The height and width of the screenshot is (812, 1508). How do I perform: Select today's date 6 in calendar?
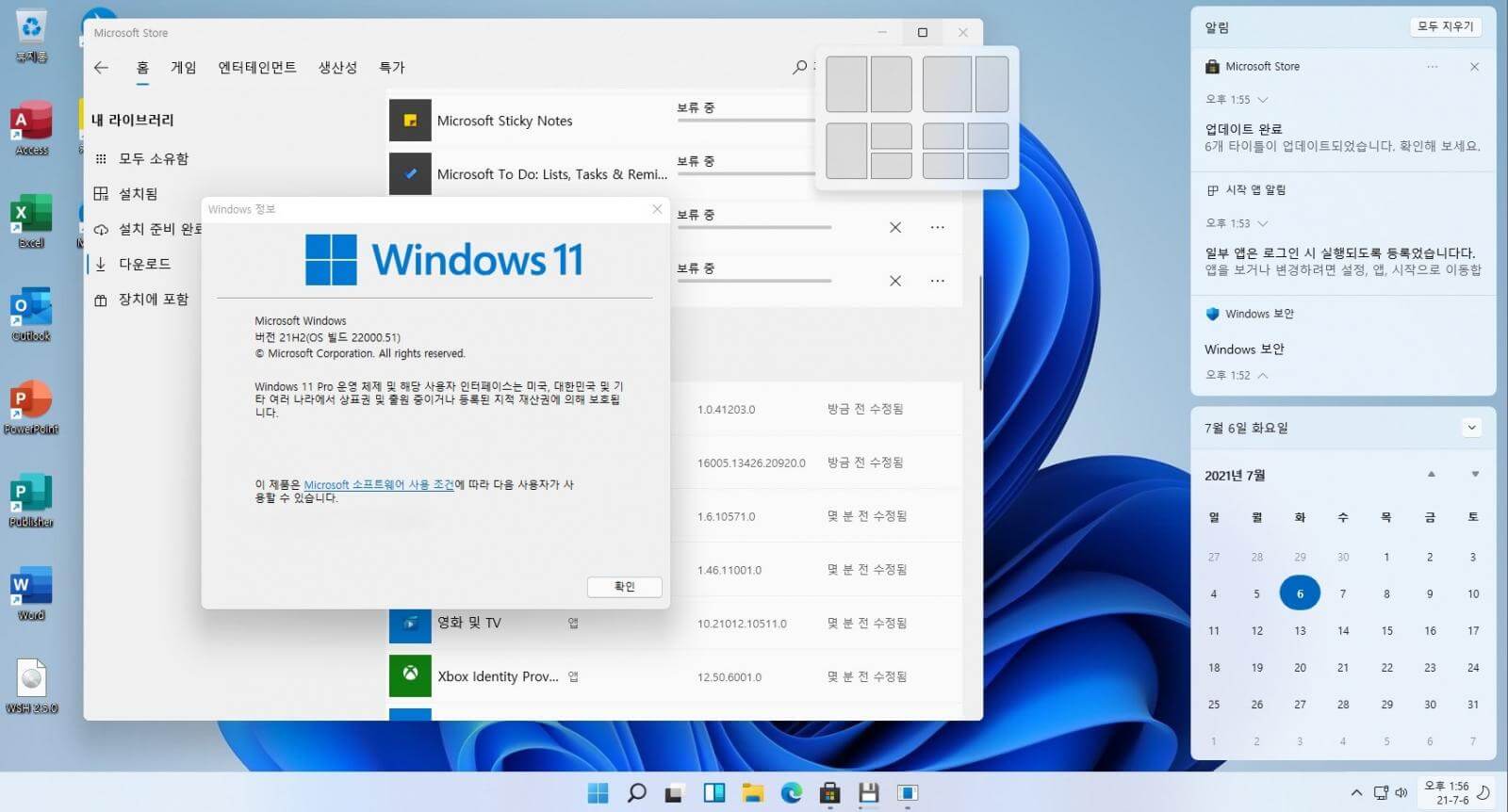1300,593
